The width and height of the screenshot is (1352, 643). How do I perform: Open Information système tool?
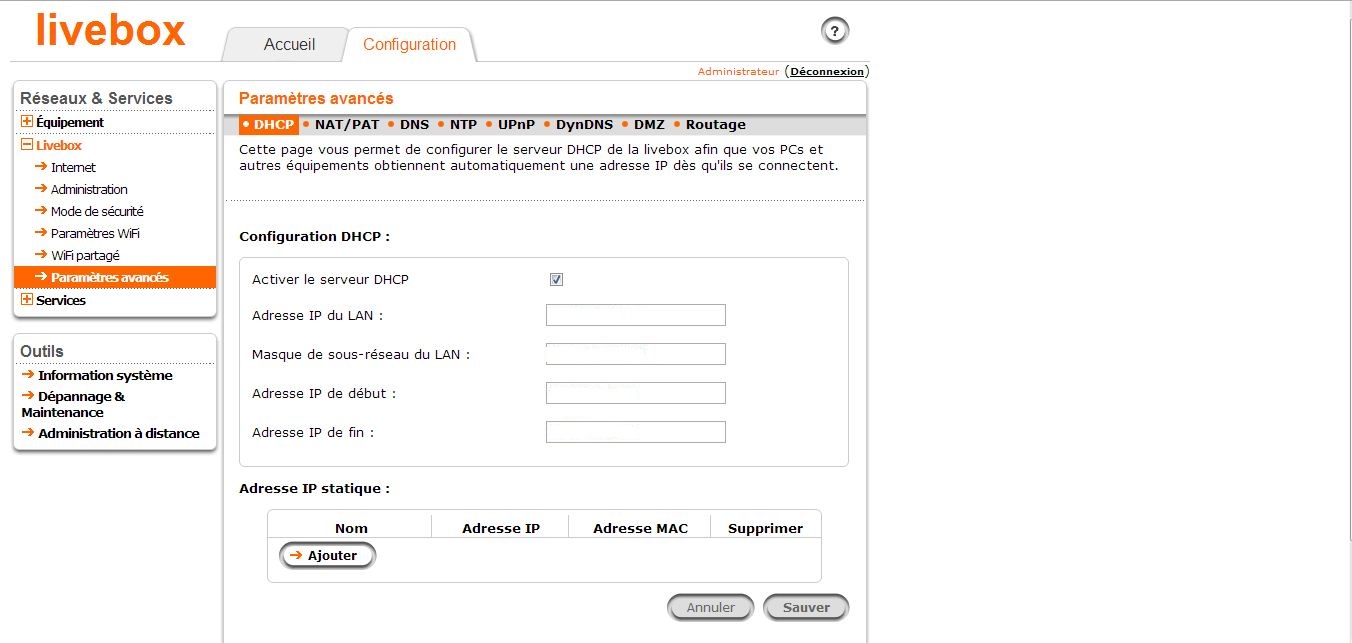click(x=105, y=376)
